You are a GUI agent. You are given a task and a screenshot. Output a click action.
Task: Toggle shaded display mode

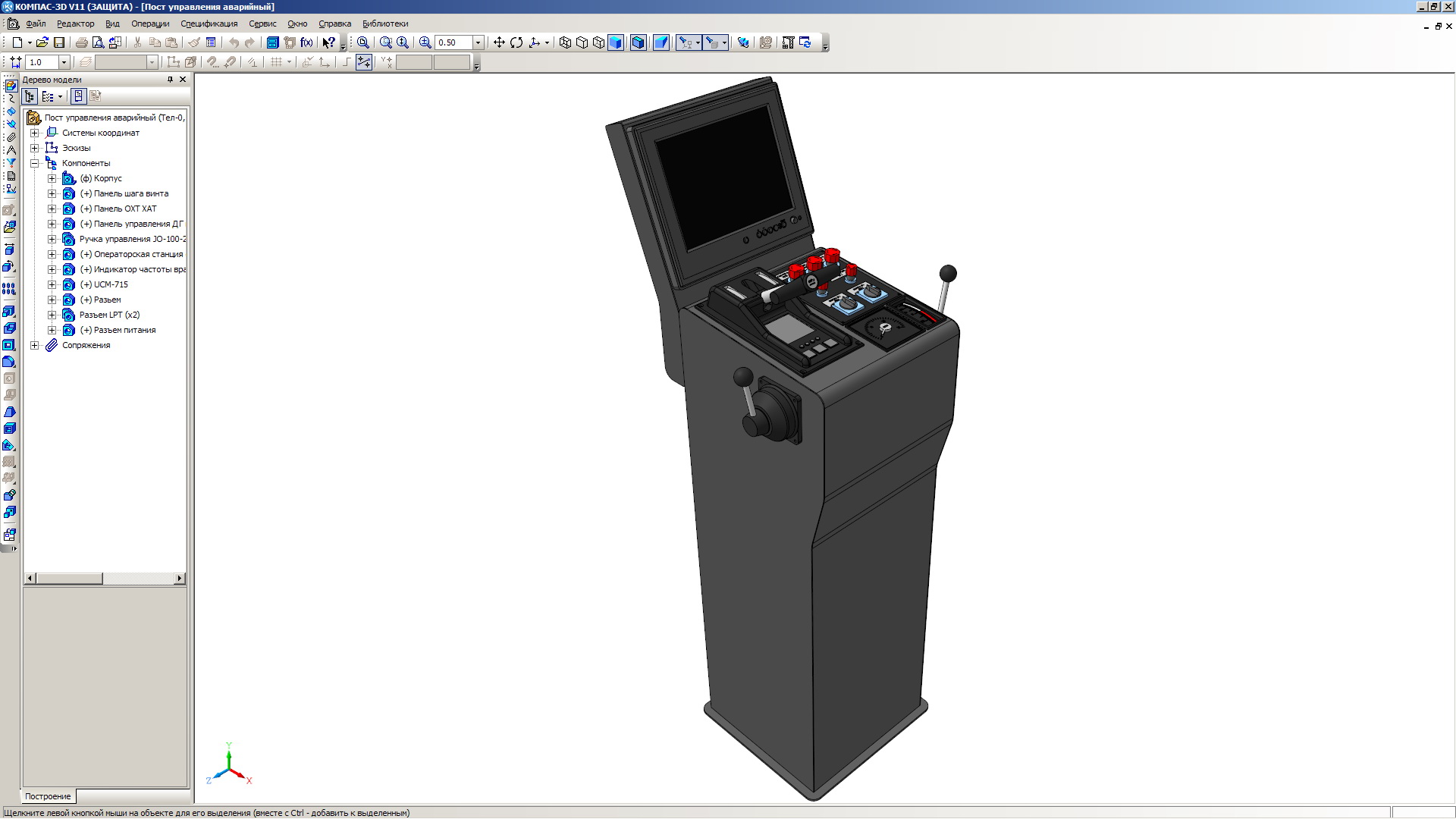(x=616, y=42)
